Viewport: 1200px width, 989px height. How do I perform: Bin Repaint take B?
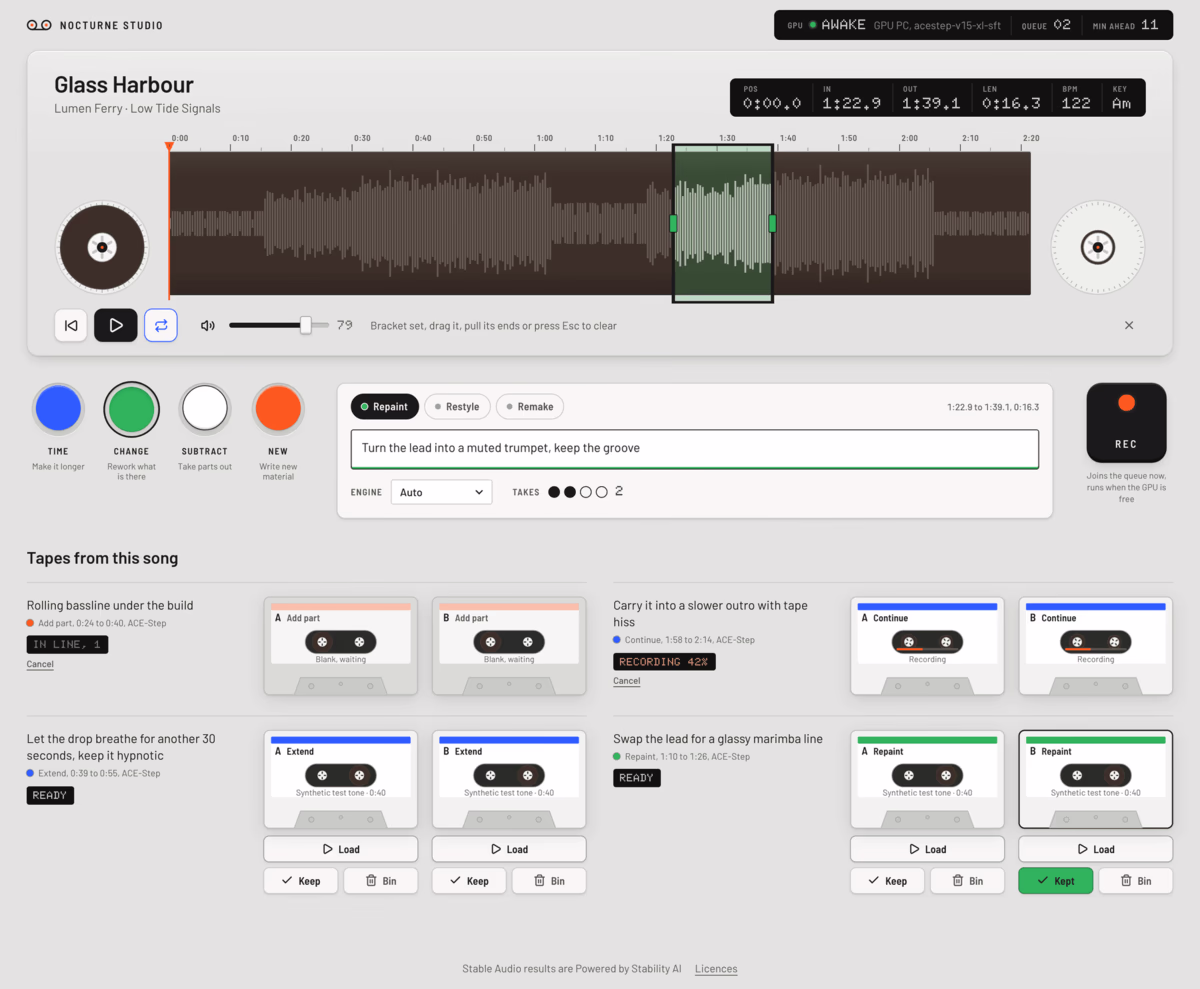[x=1135, y=881]
